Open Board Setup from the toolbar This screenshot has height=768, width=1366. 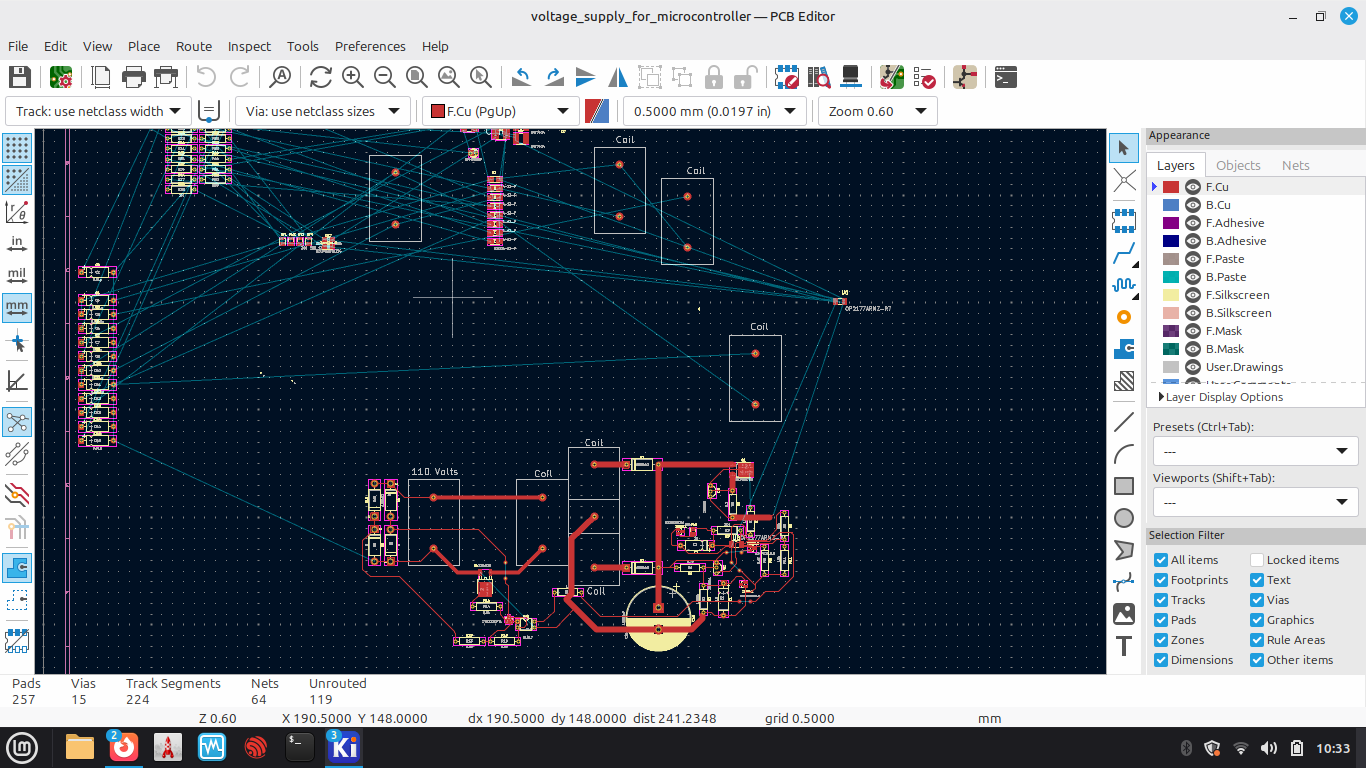pyautogui.click(x=60, y=77)
